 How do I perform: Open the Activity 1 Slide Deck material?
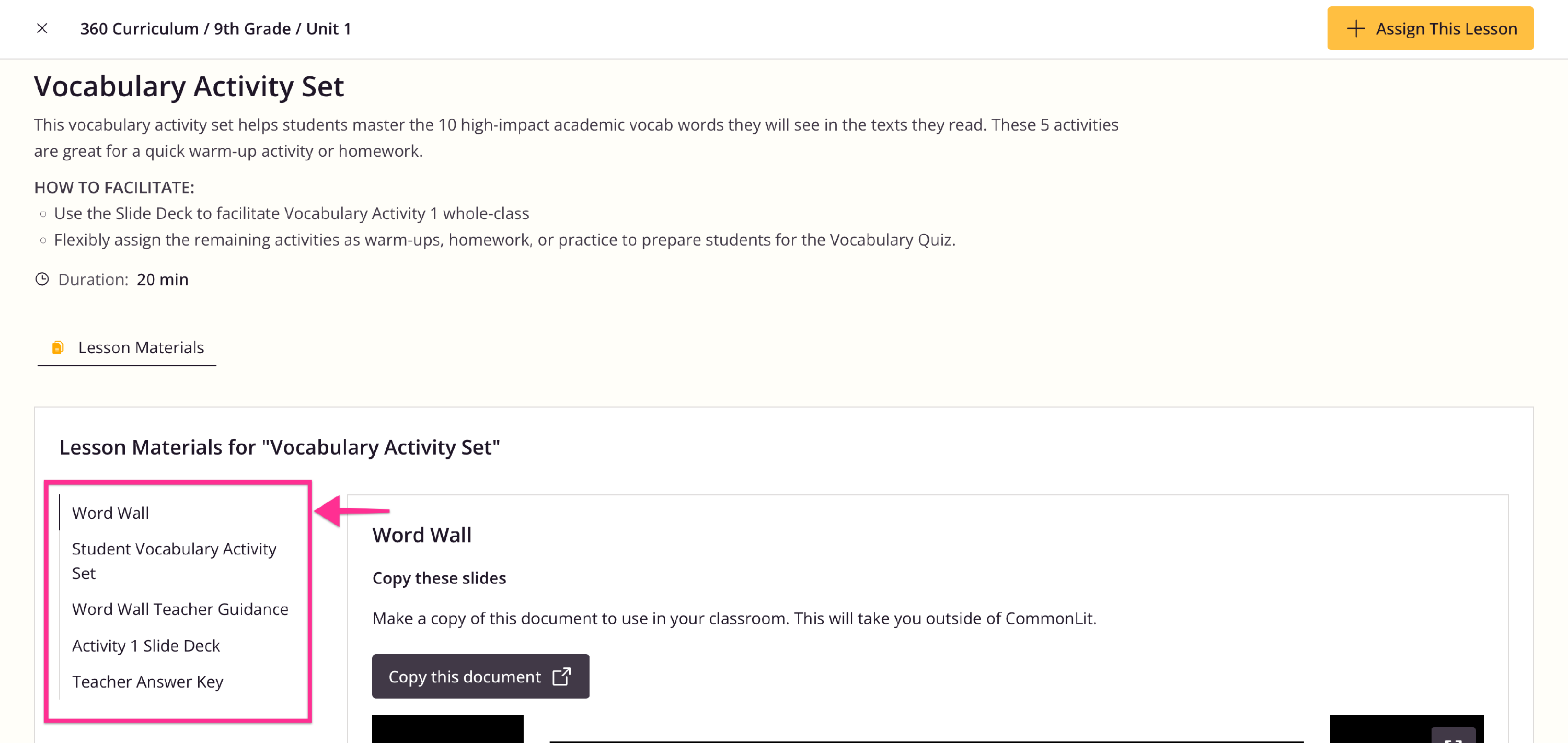pyautogui.click(x=145, y=645)
